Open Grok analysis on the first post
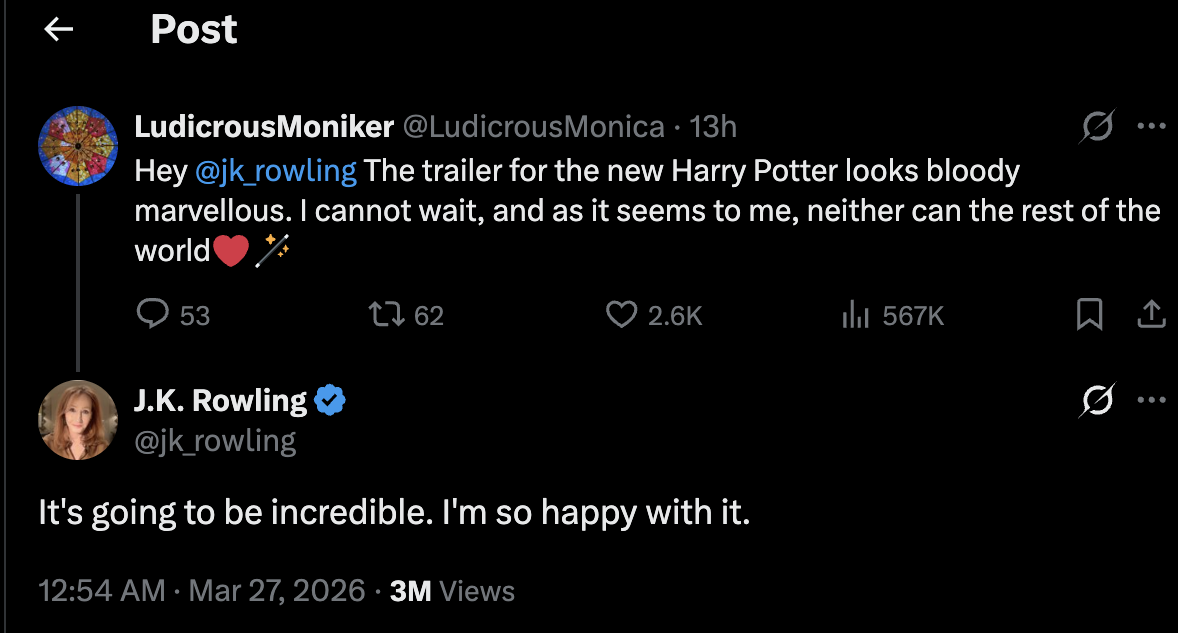1178x633 pixels. tap(1097, 126)
